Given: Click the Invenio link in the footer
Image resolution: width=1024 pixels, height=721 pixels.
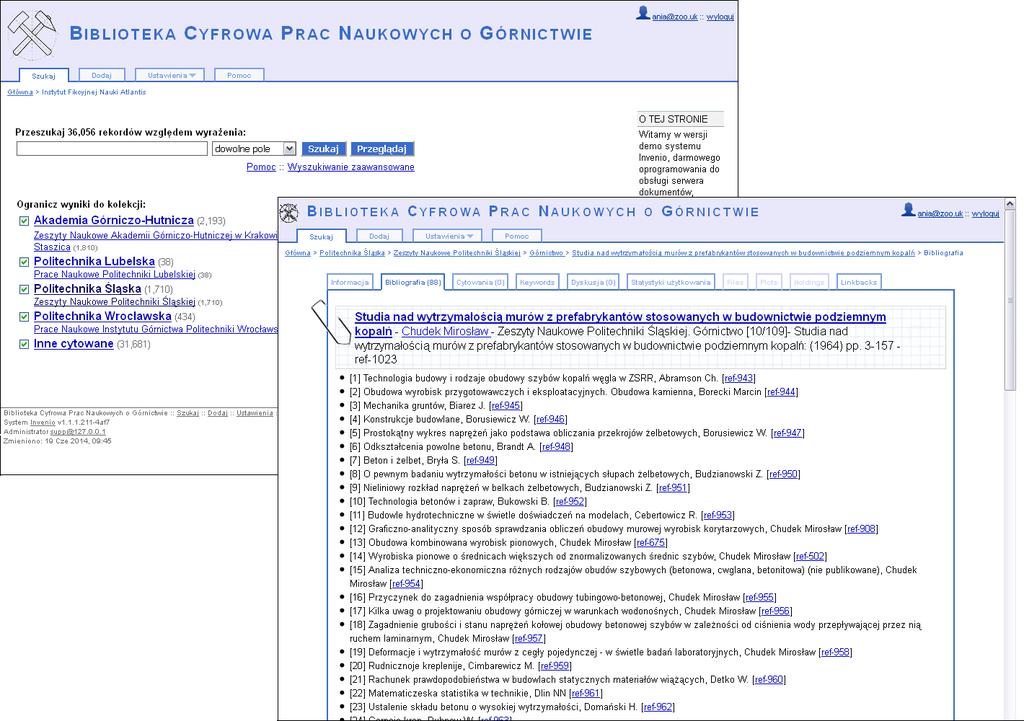Looking at the screenshot, I should point(42,423).
